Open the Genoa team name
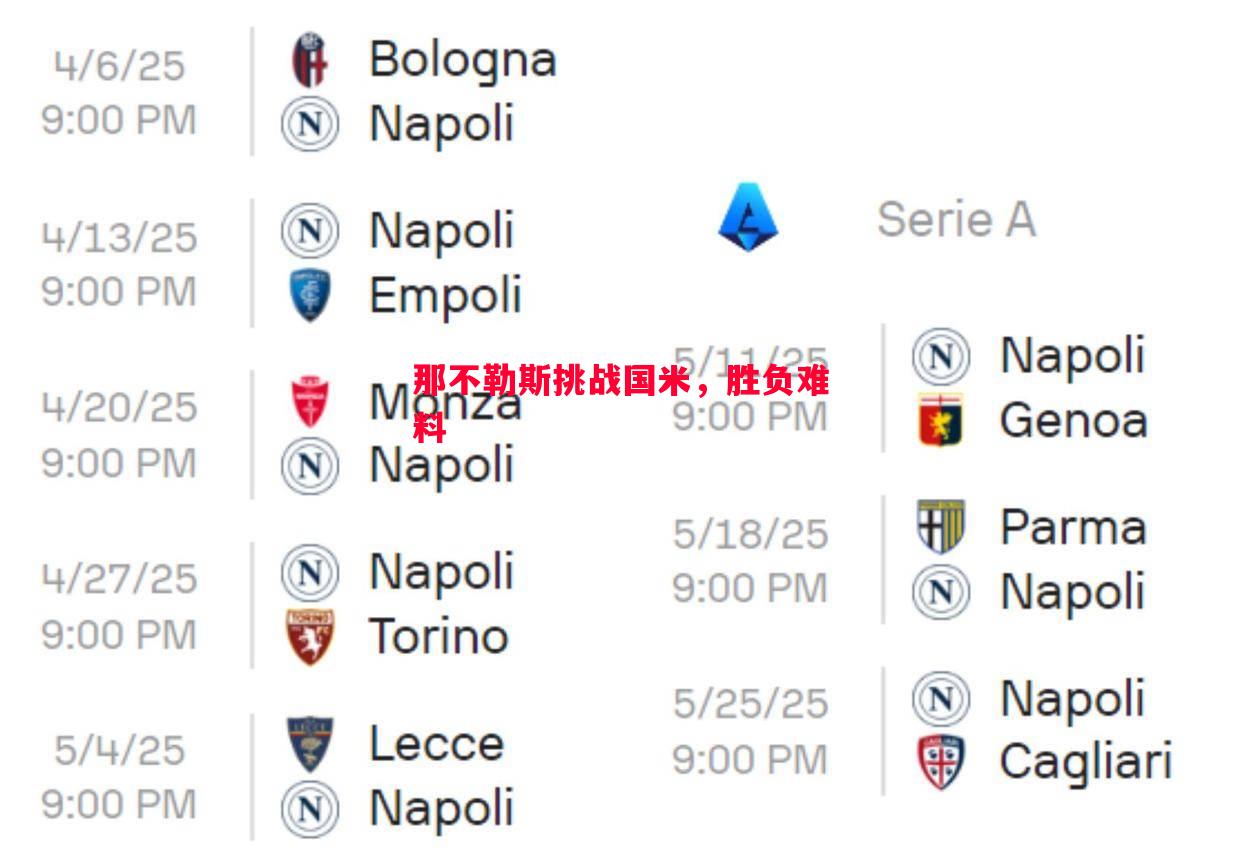1242x864 pixels. tap(1073, 421)
